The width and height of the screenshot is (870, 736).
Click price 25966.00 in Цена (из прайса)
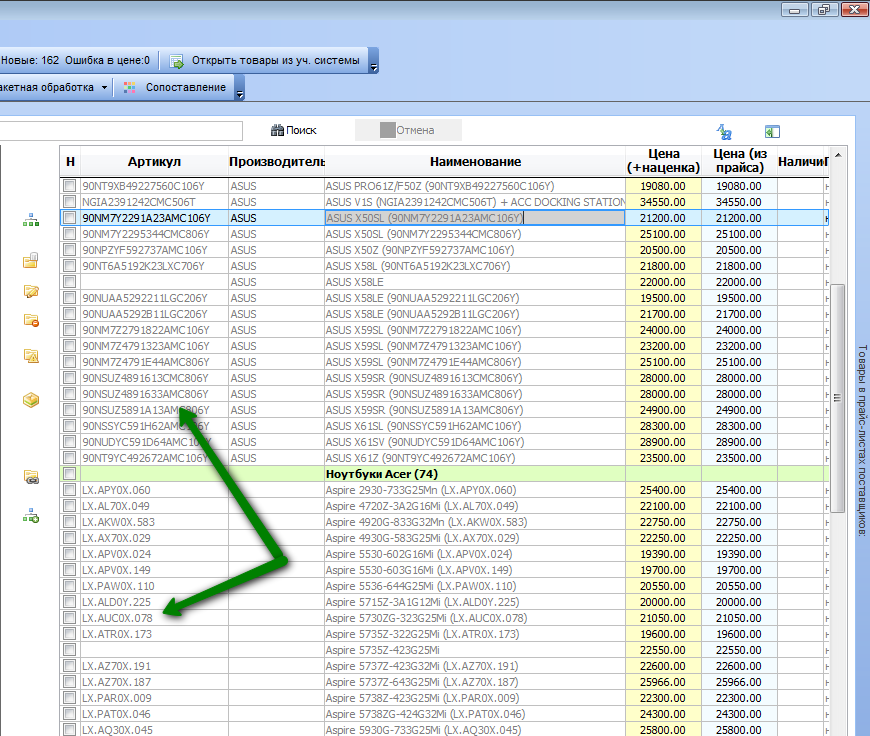pos(740,682)
